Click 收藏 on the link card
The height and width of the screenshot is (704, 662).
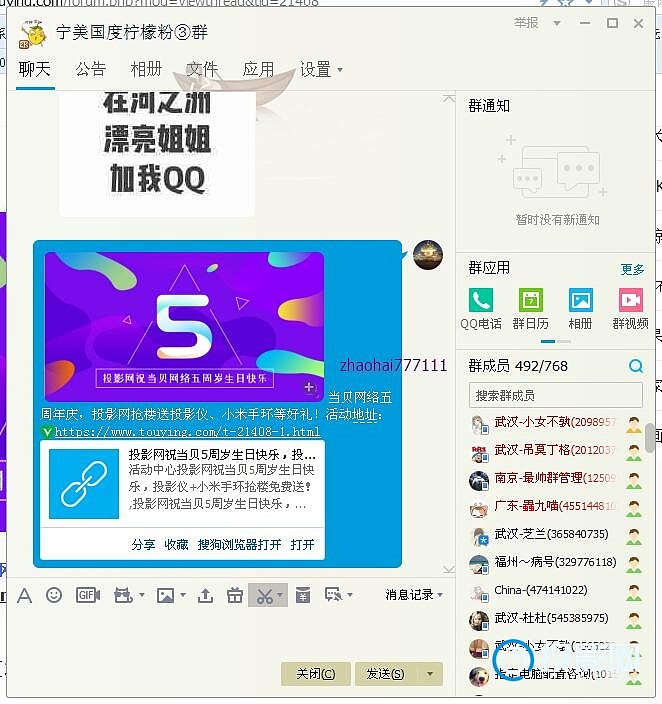click(x=176, y=545)
